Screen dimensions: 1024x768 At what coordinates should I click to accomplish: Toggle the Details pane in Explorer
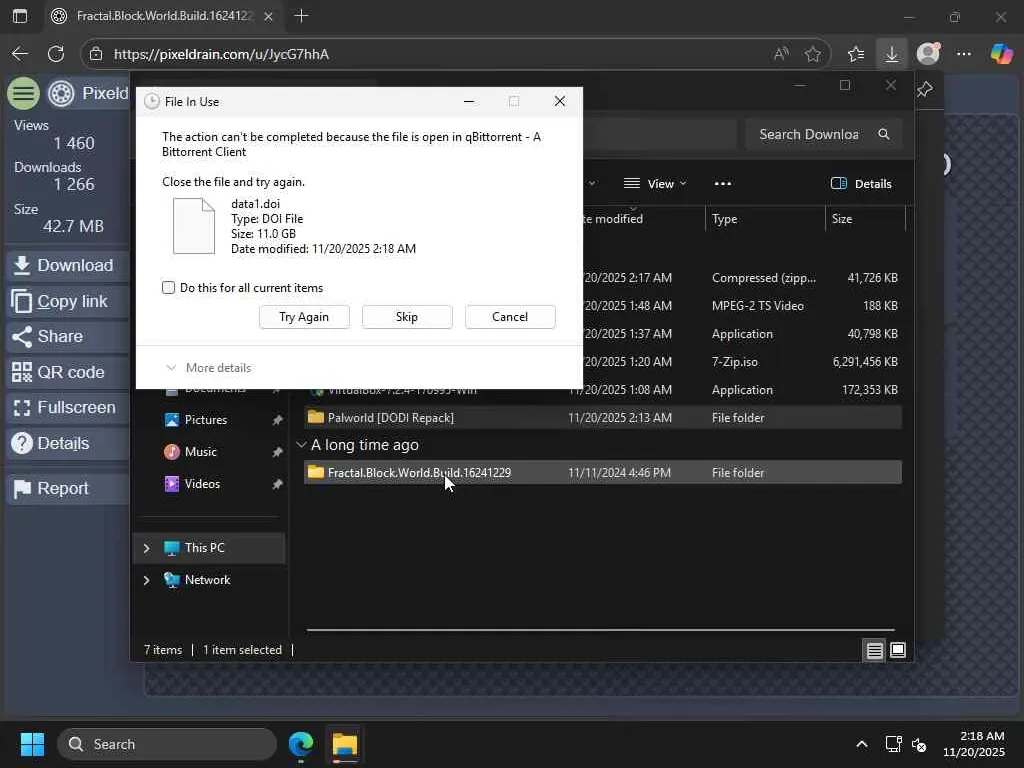[861, 184]
